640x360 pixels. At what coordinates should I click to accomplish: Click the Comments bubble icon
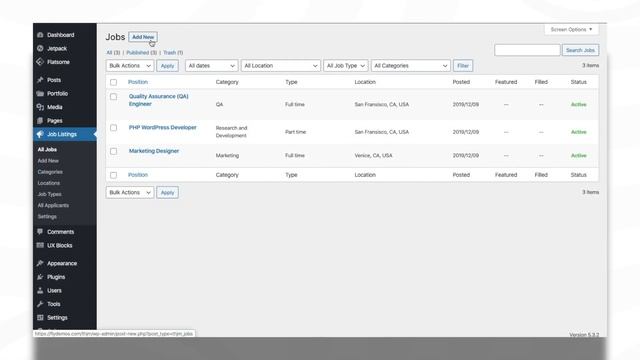coord(40,232)
